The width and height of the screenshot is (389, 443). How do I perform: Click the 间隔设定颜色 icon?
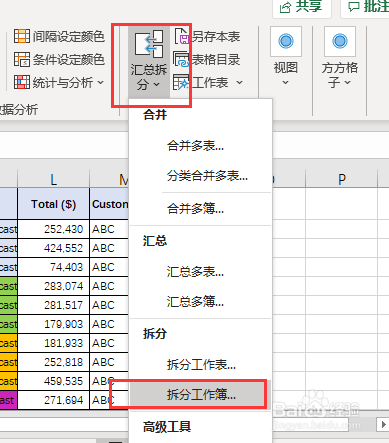click(x=22, y=36)
